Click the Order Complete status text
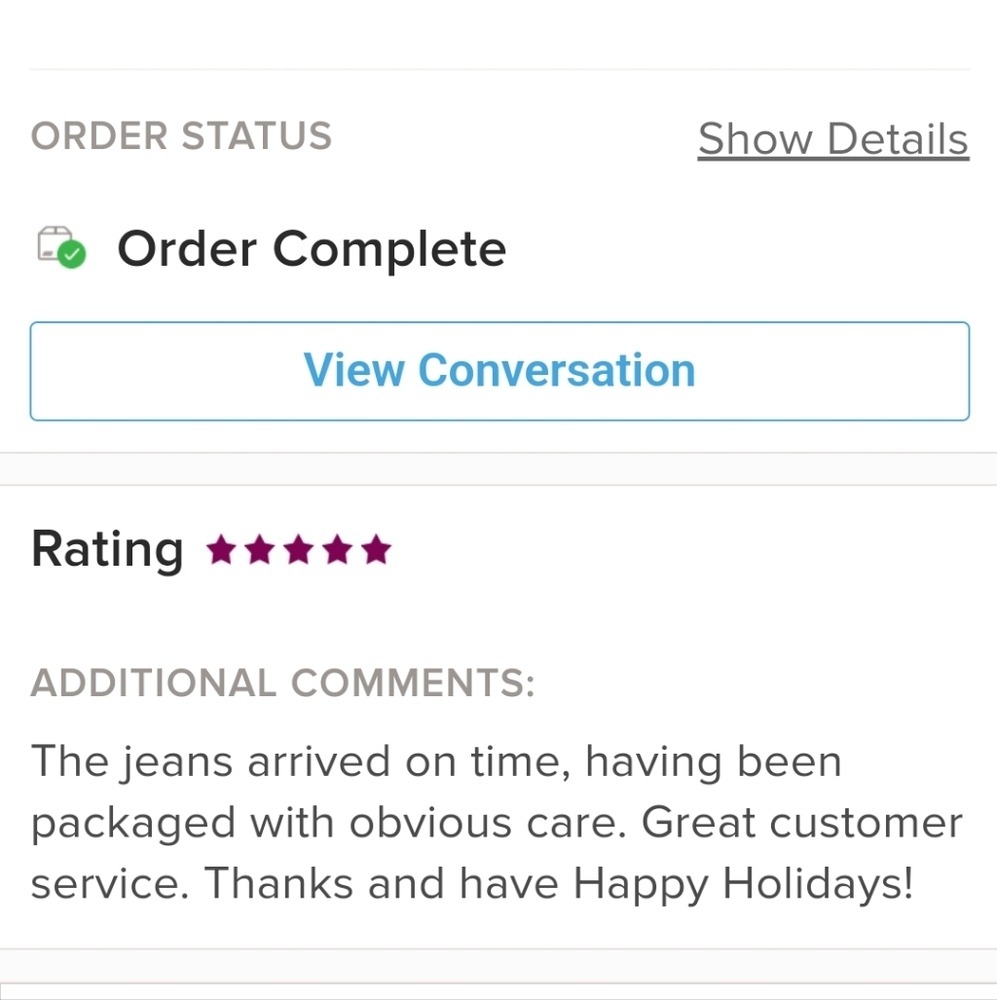This screenshot has width=997, height=1000. 311,248
